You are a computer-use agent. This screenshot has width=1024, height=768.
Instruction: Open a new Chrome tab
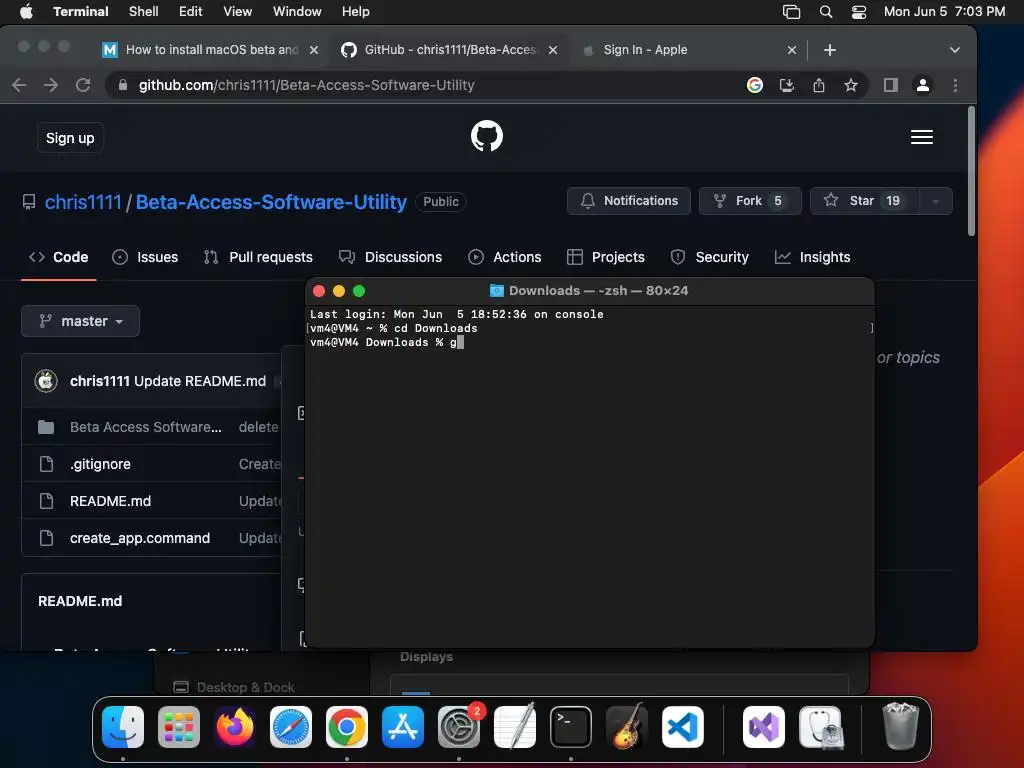829,50
